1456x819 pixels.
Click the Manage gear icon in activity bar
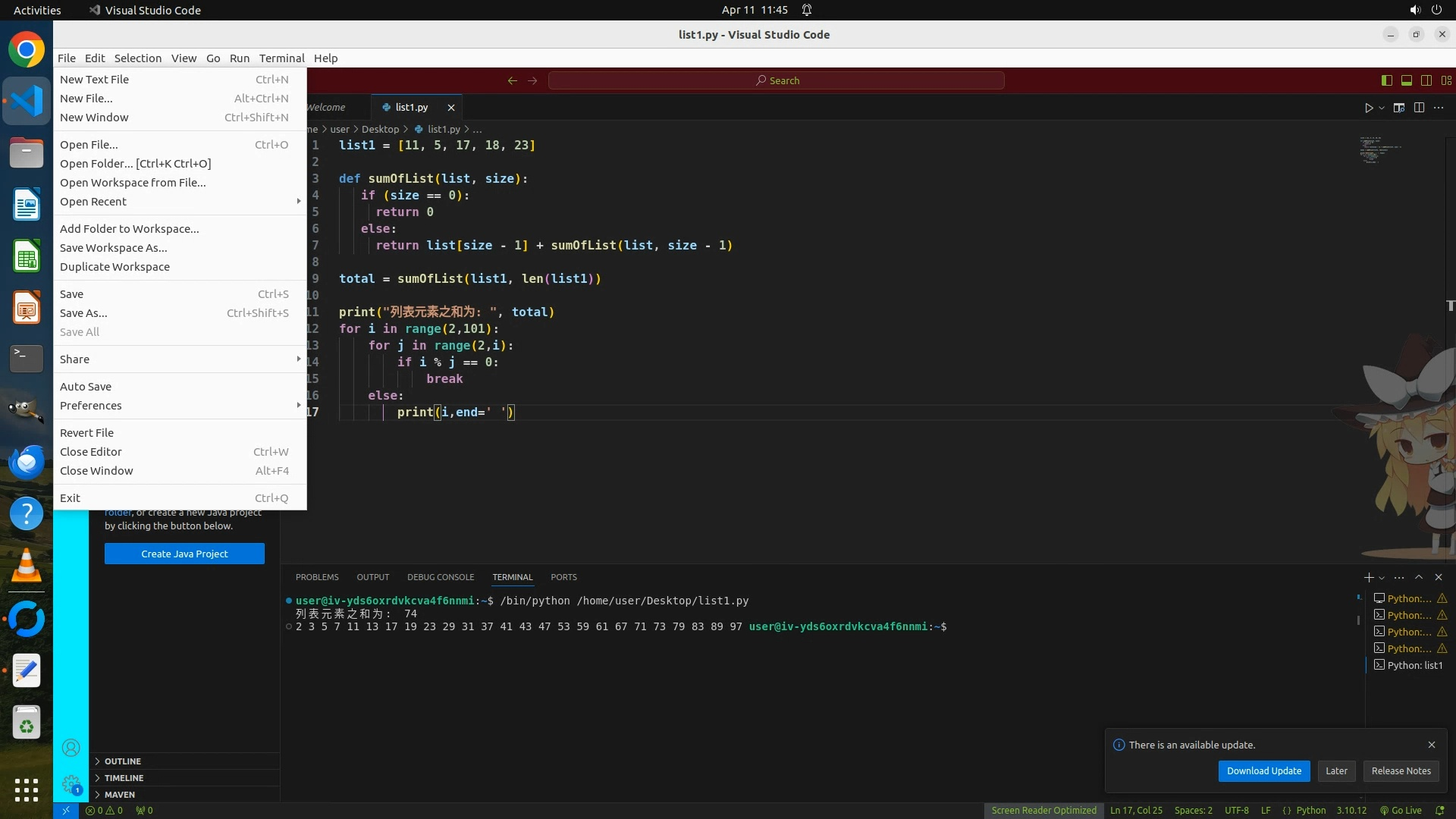(71, 783)
